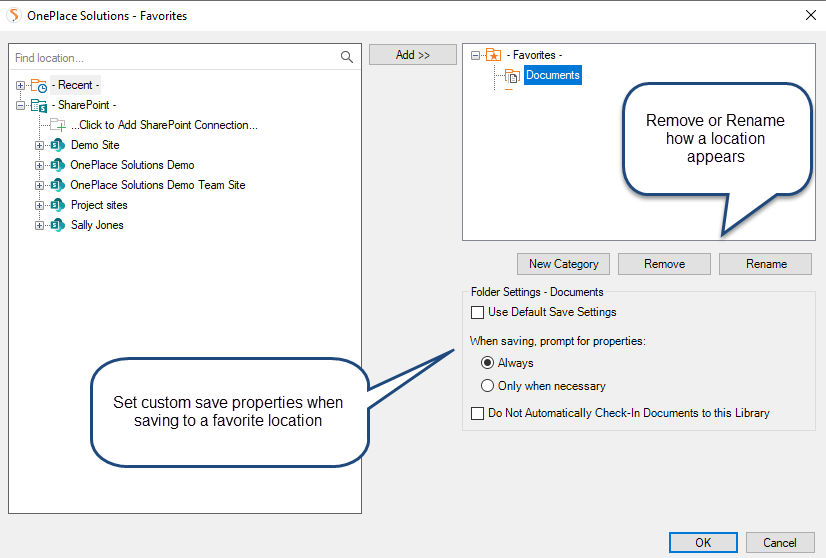This screenshot has height=558, width=826.
Task: Click the Favorites star folder icon
Action: (x=493, y=56)
